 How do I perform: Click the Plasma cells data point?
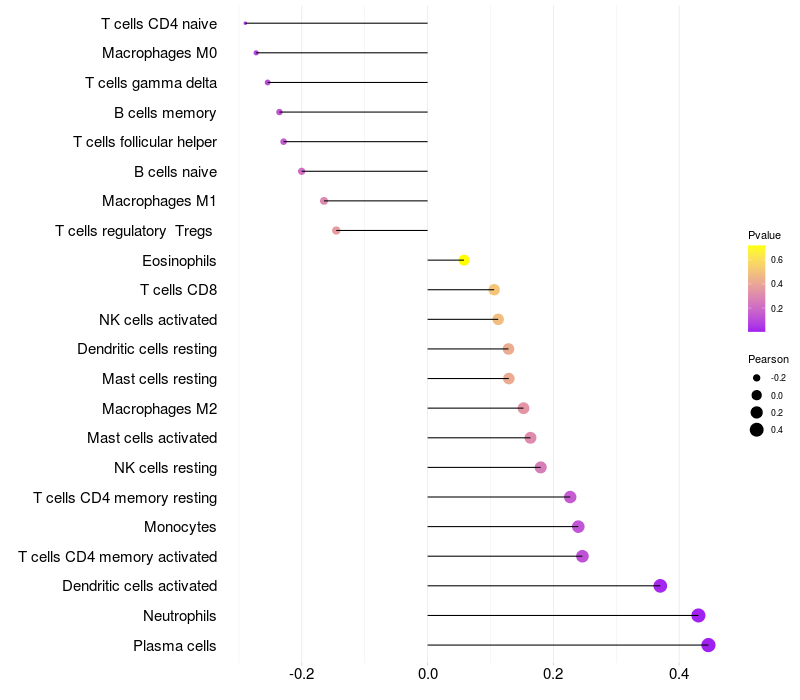pos(708,645)
